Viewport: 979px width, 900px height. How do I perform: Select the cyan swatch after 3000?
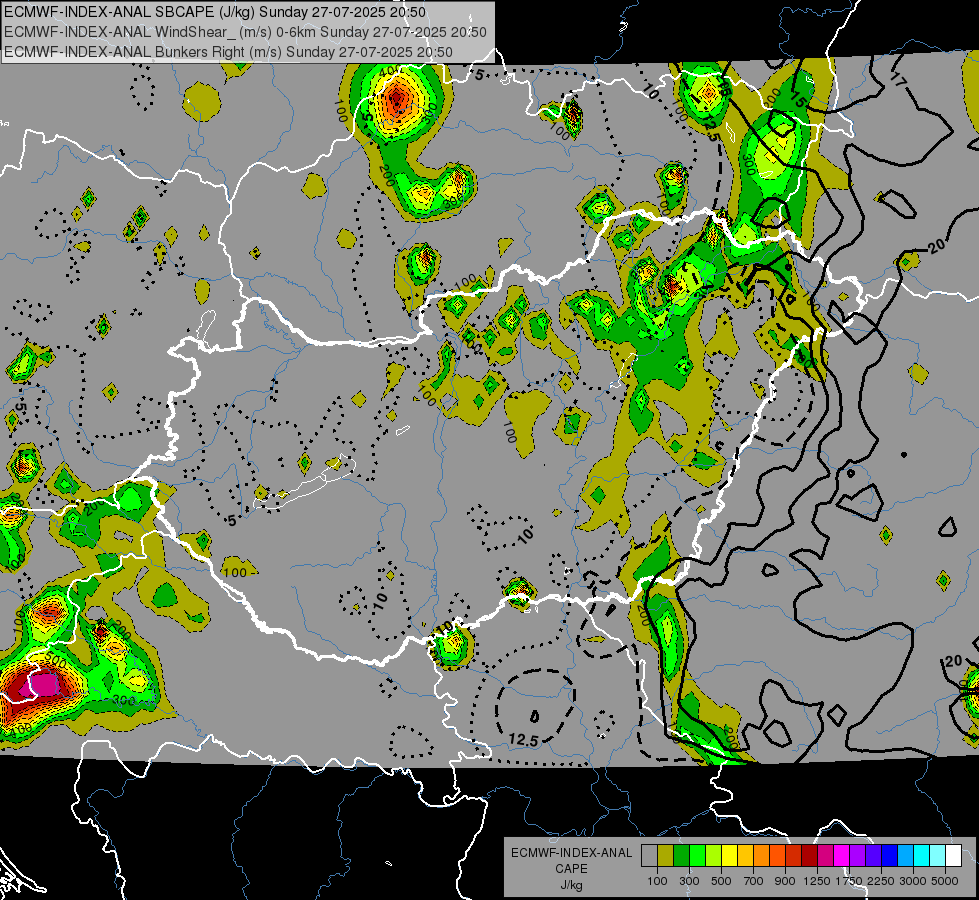click(922, 856)
